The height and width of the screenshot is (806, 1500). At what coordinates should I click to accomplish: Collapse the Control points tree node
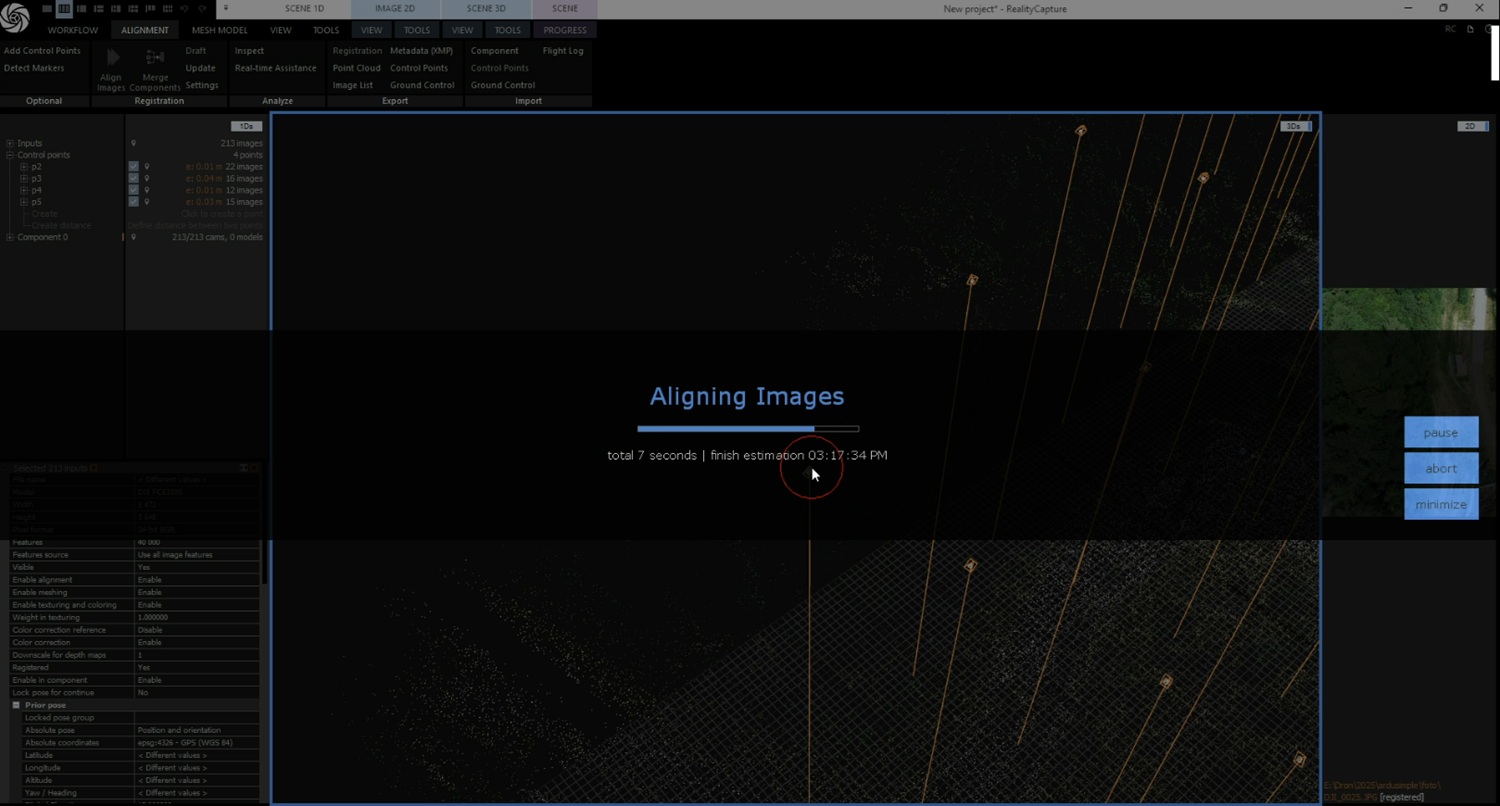[10, 156]
